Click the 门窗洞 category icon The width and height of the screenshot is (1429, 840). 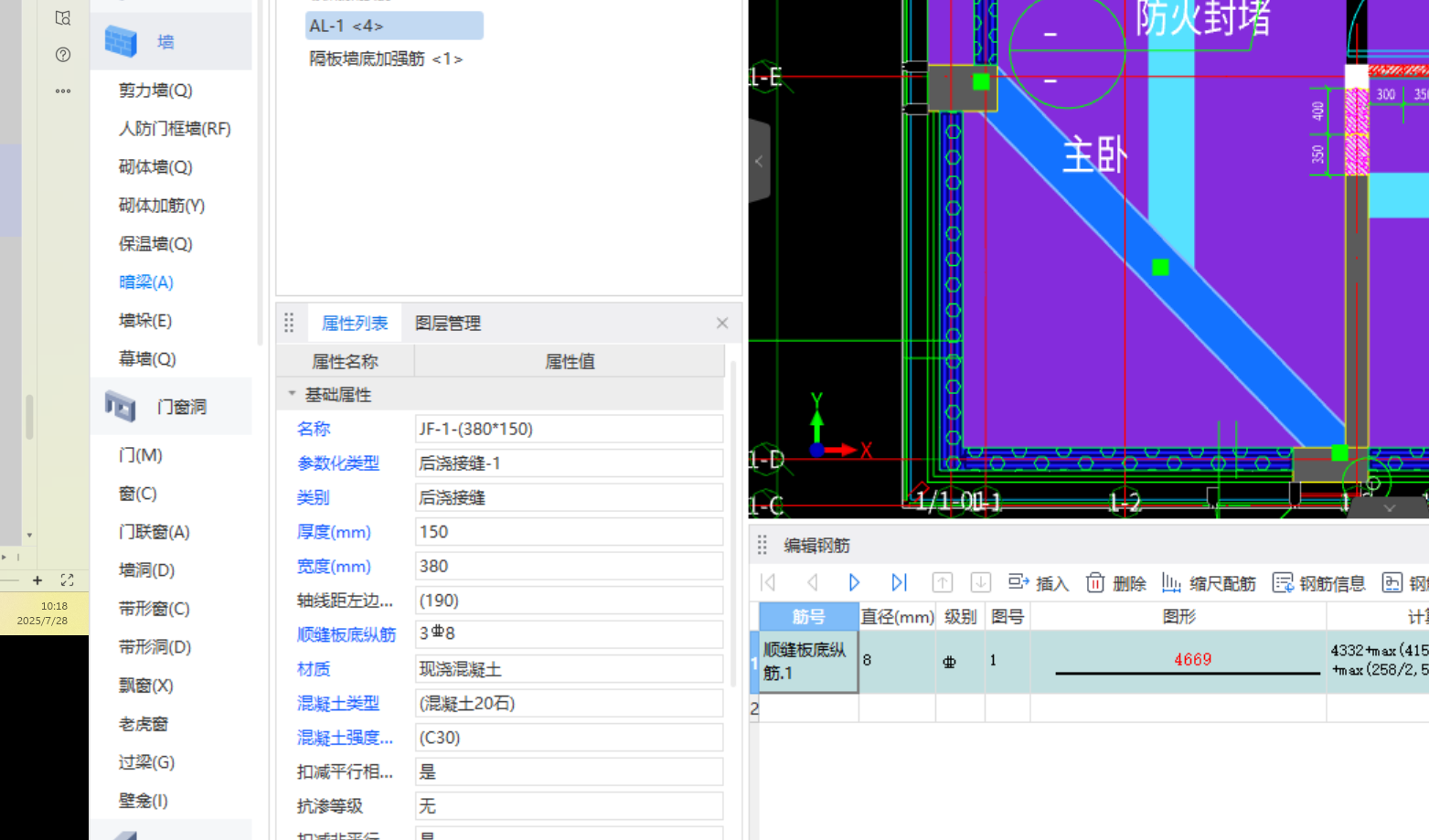pyautogui.click(x=120, y=406)
